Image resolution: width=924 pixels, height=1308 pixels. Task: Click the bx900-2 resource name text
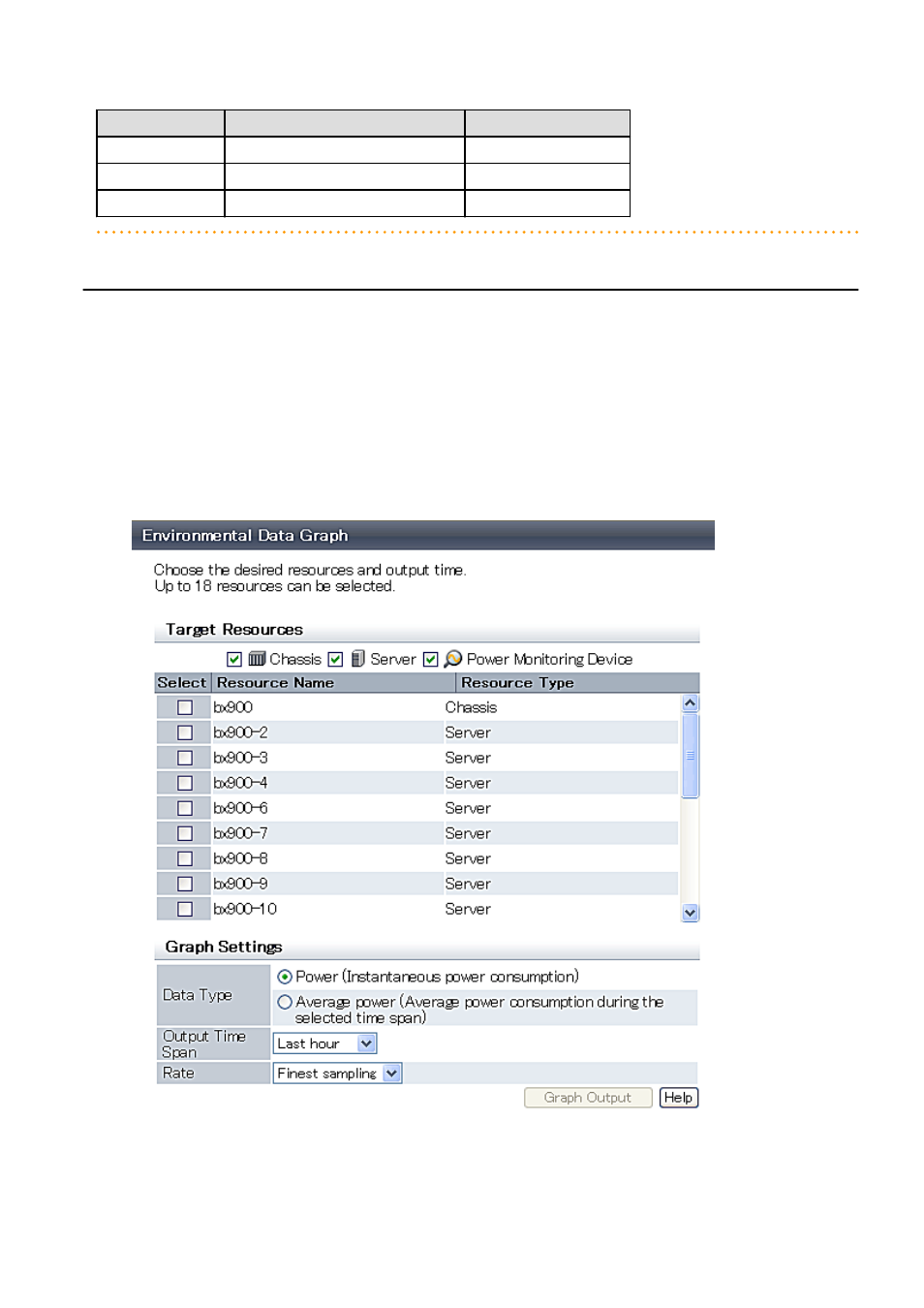click(240, 732)
